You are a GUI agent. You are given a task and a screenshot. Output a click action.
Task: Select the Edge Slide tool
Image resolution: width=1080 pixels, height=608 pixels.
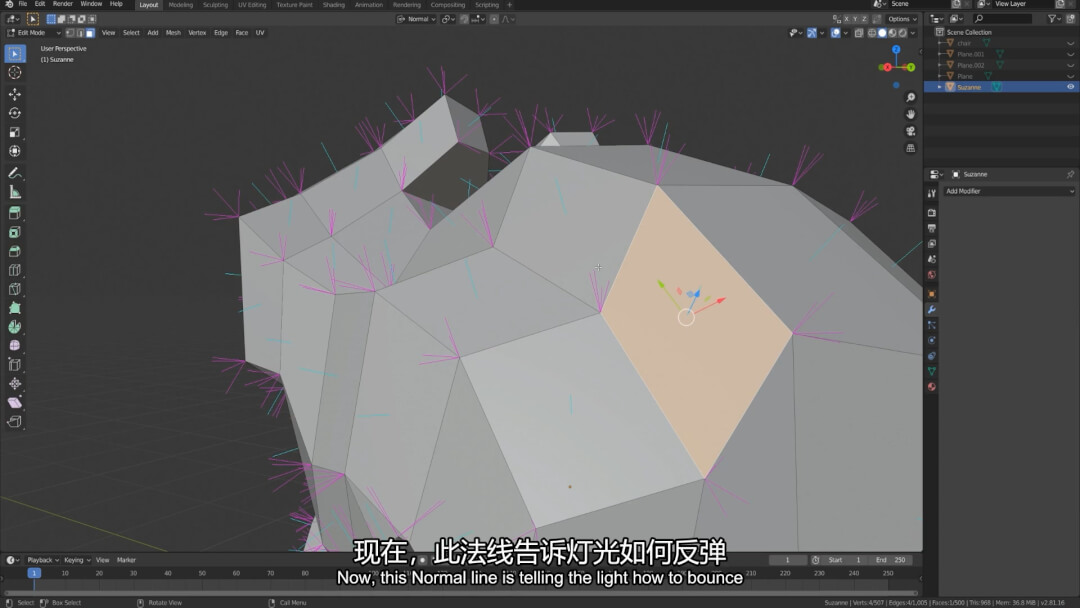click(x=14, y=365)
